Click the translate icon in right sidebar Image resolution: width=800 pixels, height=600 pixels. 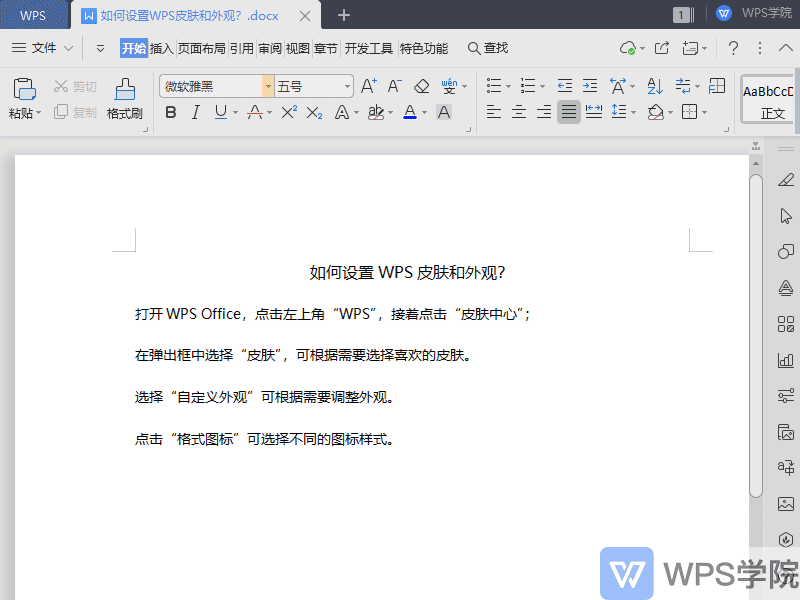pos(786,467)
